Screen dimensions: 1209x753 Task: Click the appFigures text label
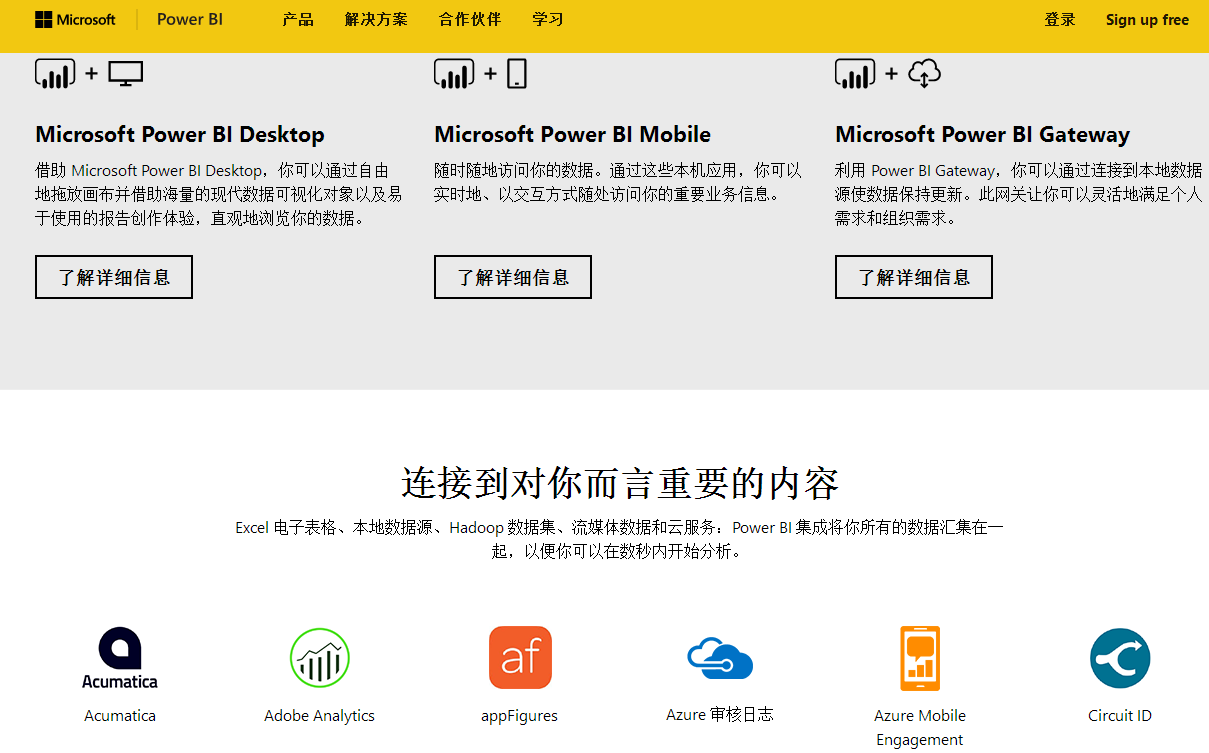coord(520,716)
